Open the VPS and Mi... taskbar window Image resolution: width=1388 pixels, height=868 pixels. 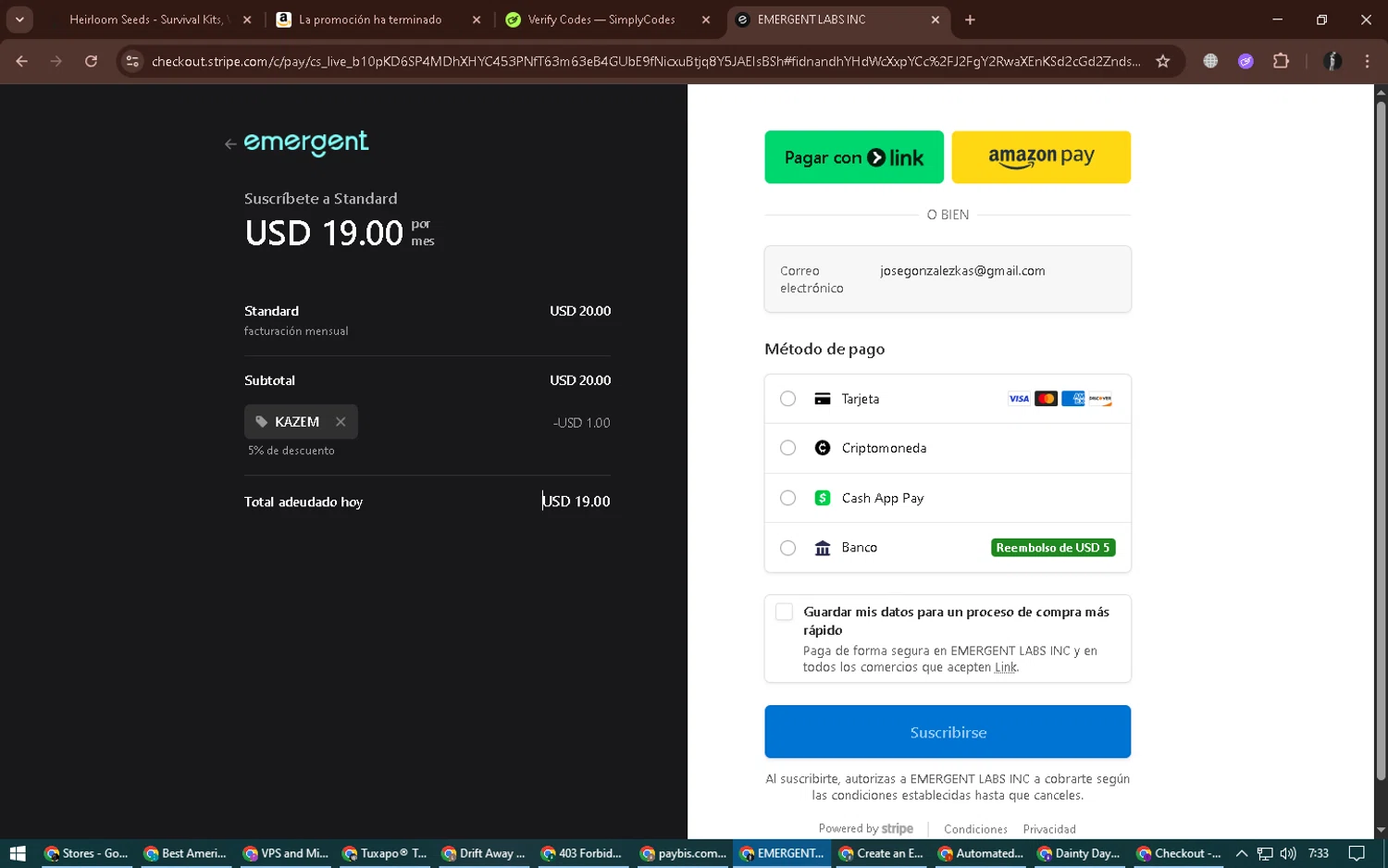286,853
